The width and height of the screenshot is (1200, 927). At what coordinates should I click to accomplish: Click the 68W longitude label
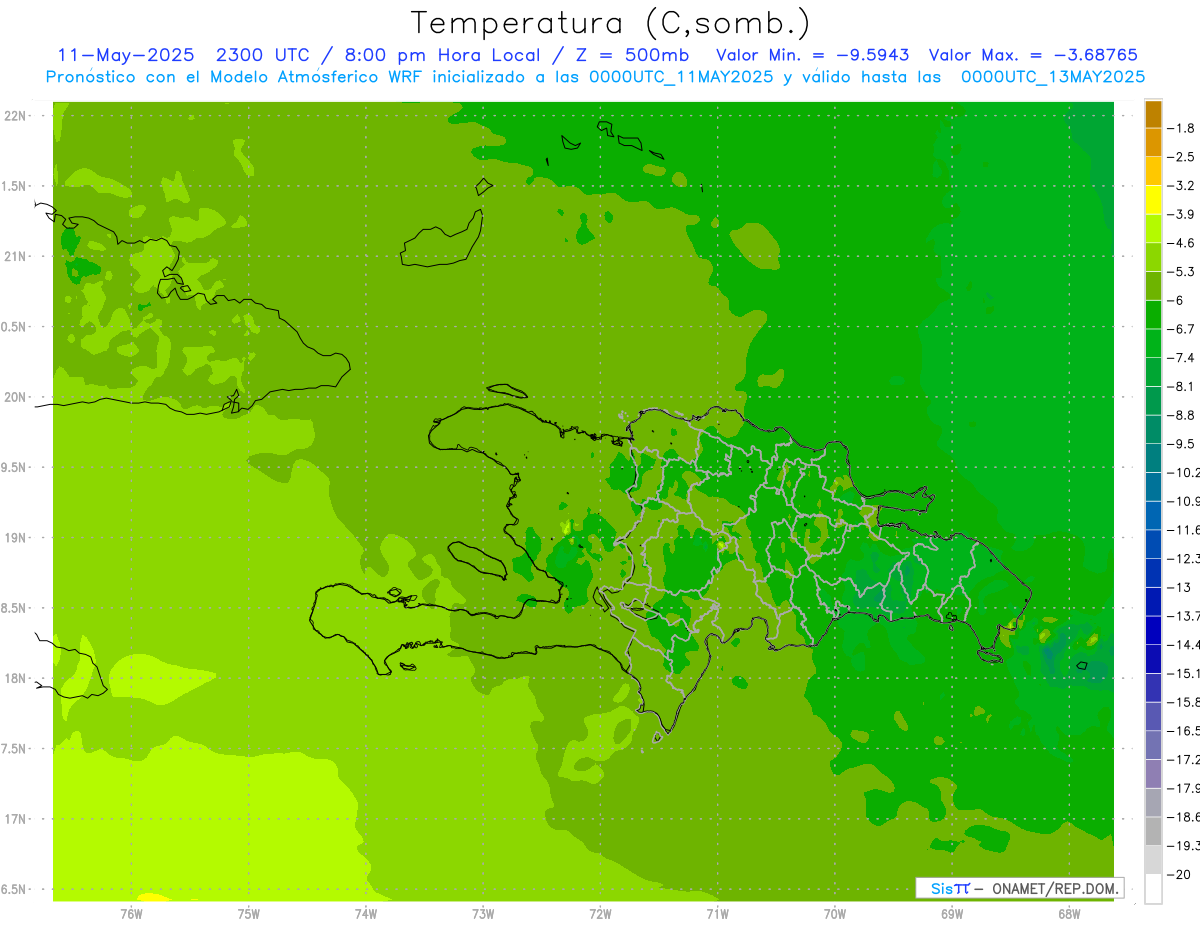pos(1068,913)
